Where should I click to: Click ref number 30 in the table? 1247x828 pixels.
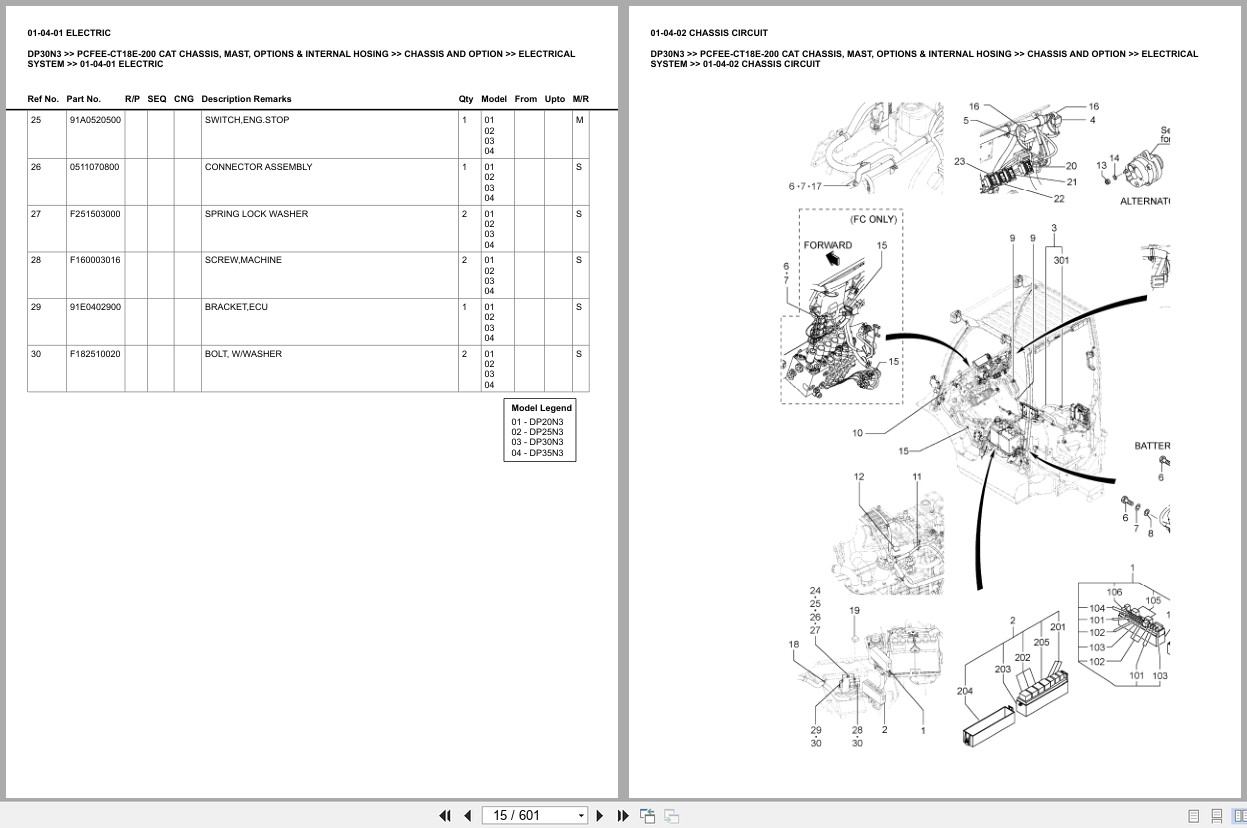coord(36,354)
